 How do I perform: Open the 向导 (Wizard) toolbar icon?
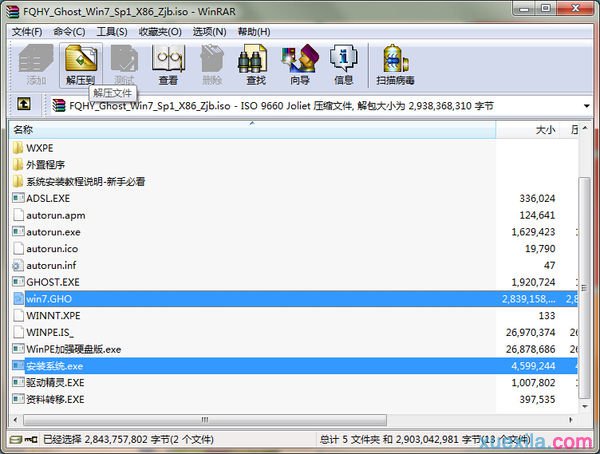click(x=299, y=64)
